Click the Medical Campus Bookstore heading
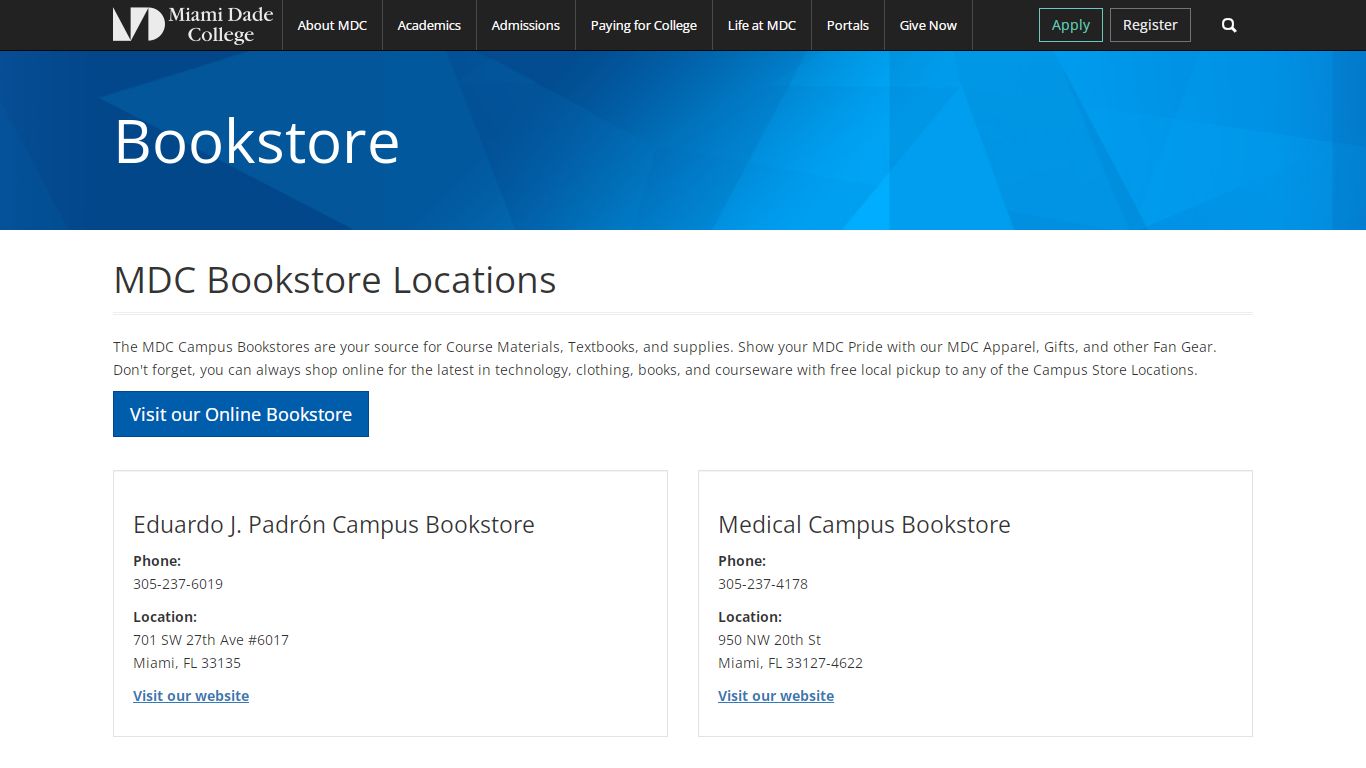This screenshot has width=1366, height=768. [864, 524]
